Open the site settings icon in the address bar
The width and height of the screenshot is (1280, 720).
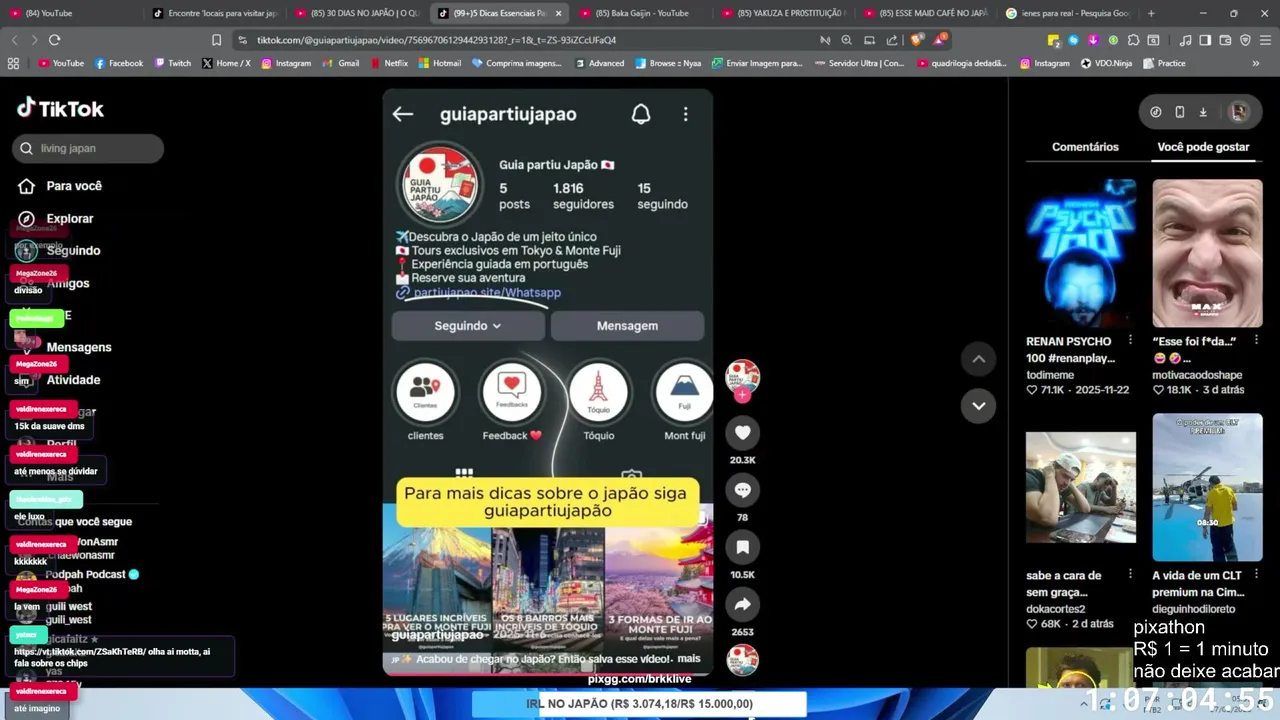click(241, 40)
